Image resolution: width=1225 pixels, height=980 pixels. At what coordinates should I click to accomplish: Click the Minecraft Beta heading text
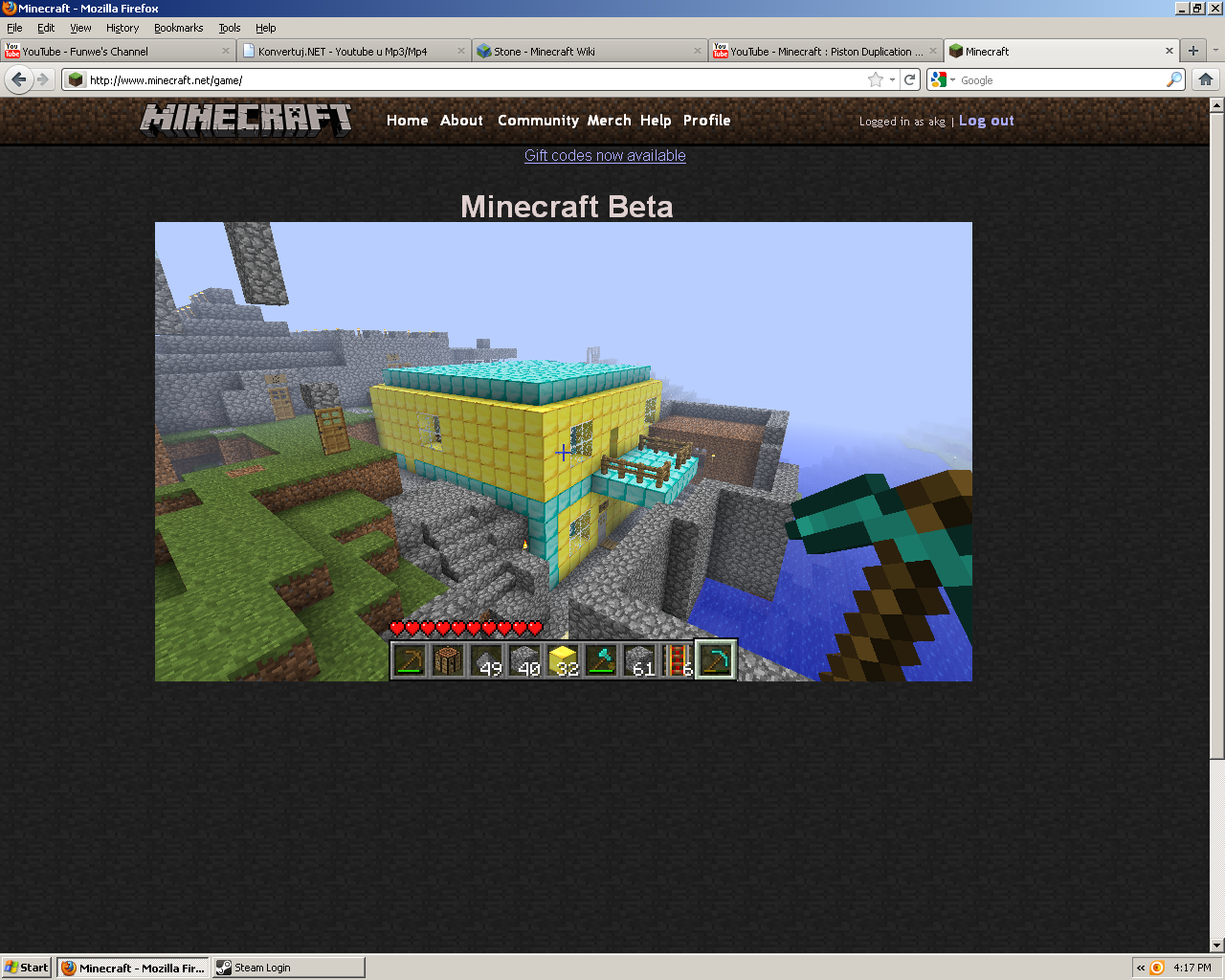(x=567, y=206)
